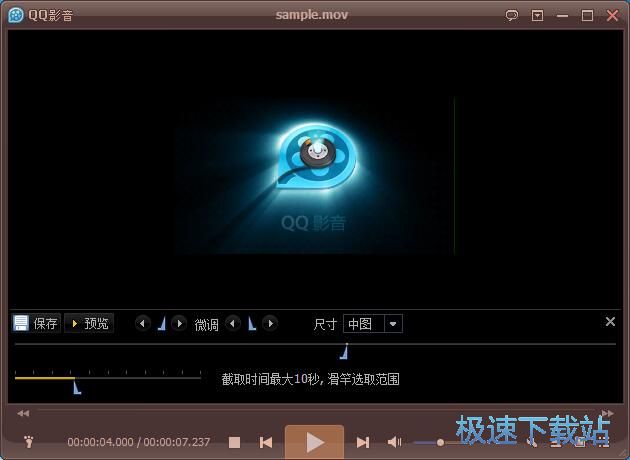Image resolution: width=630 pixels, height=460 pixels.
Task: Click the 00:00:04.000 time display
Action: pos(100,442)
